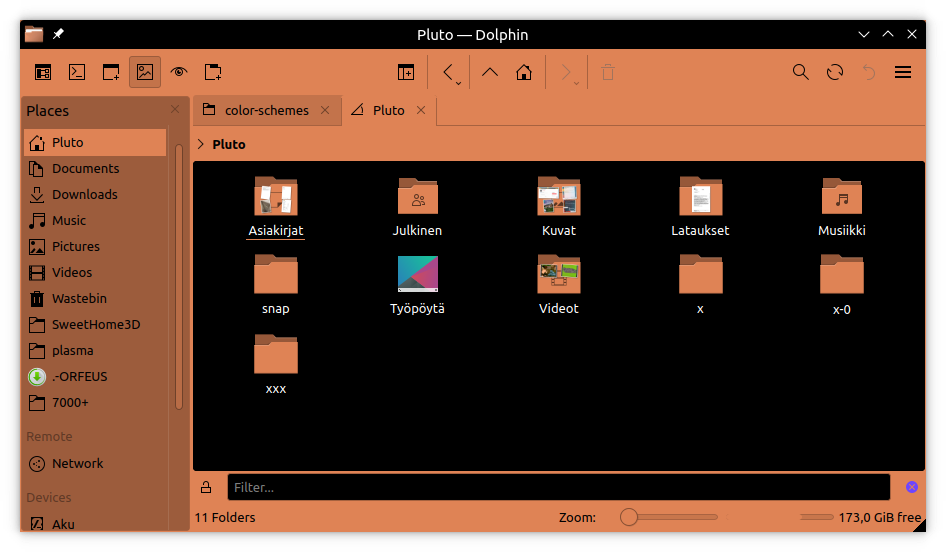The image size is (946, 552).
Task: Go back with left arrow
Action: coord(448,72)
